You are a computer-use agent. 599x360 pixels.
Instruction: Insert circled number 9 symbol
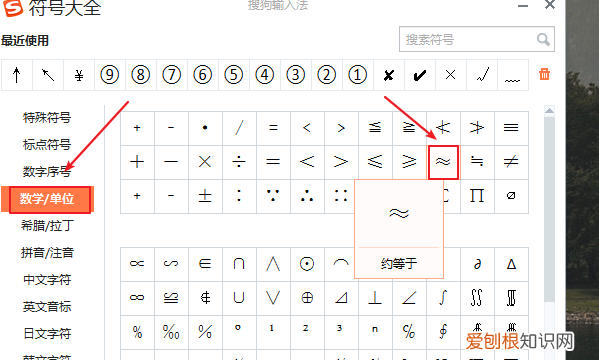click(110, 75)
